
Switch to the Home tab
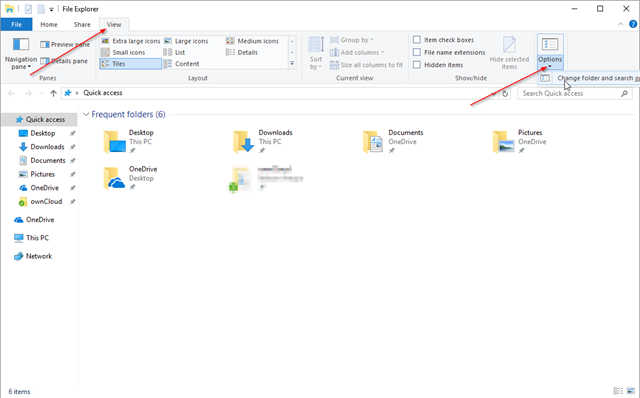pos(49,24)
